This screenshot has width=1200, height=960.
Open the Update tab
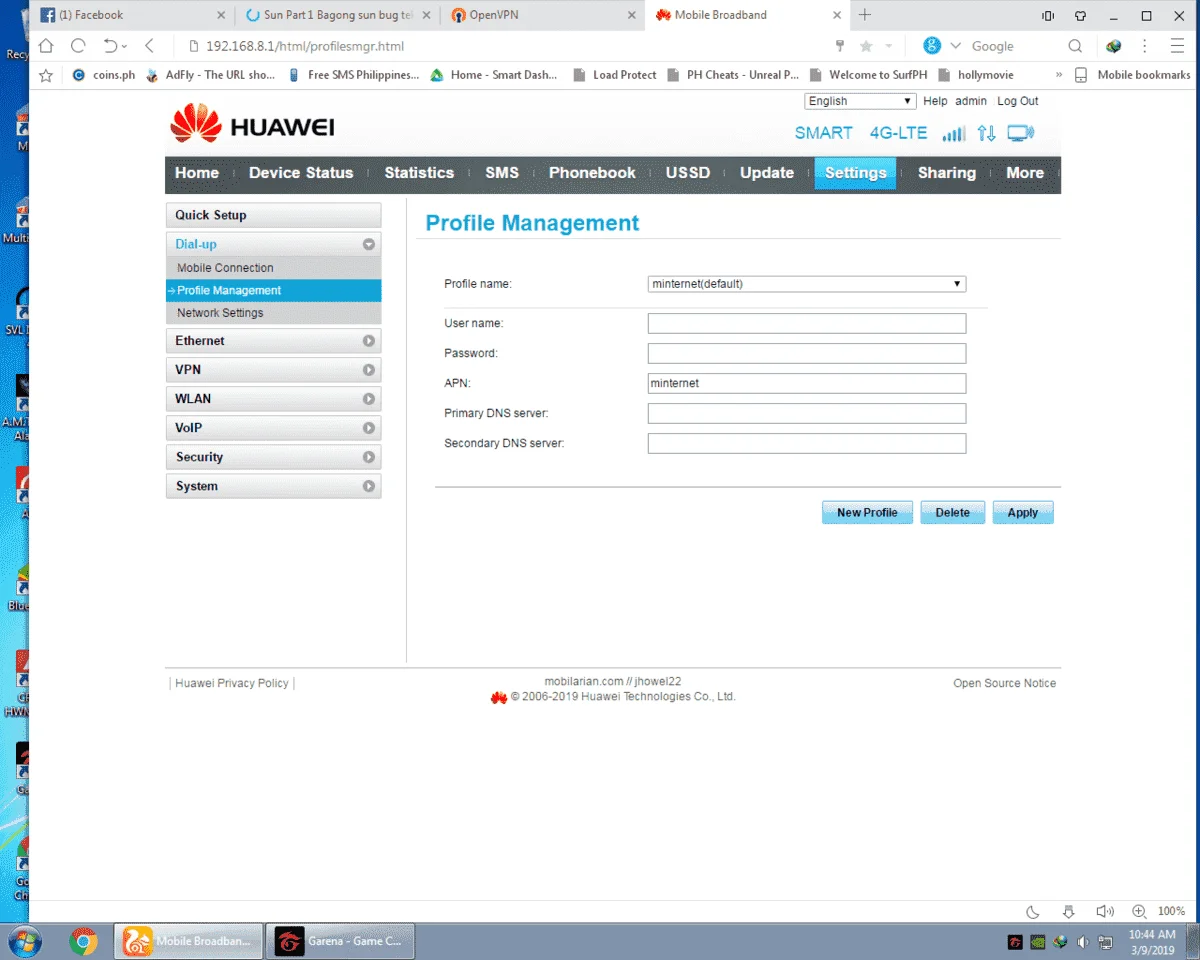pyautogui.click(x=767, y=173)
